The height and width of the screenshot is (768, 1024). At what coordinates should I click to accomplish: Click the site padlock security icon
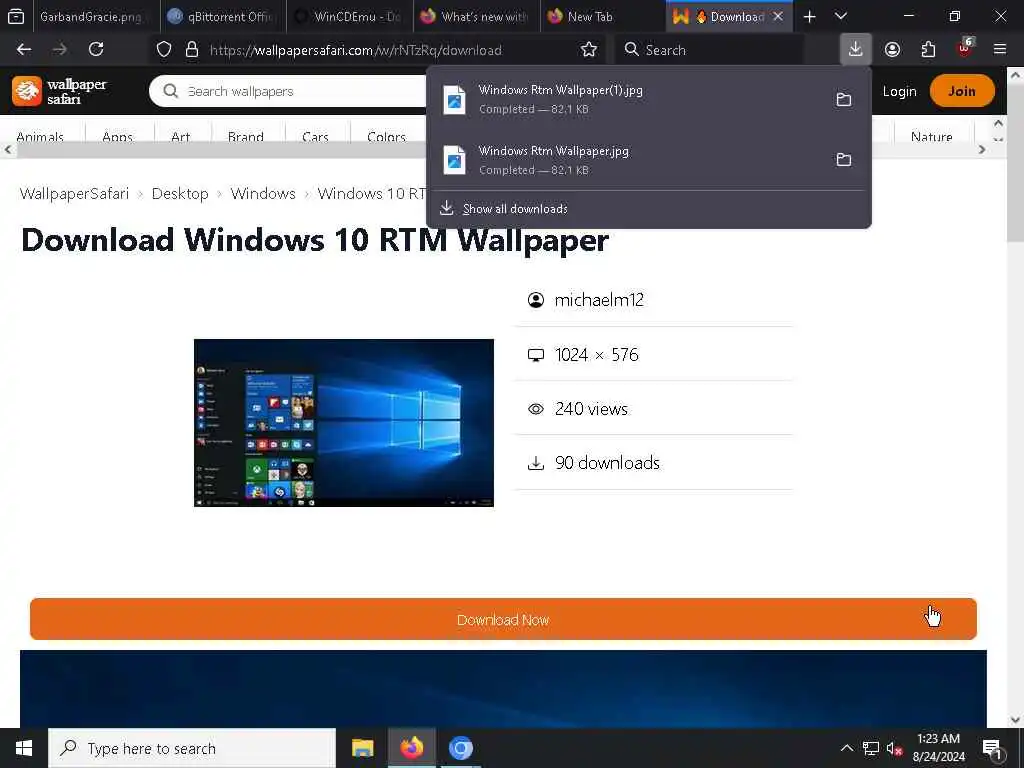(x=191, y=50)
